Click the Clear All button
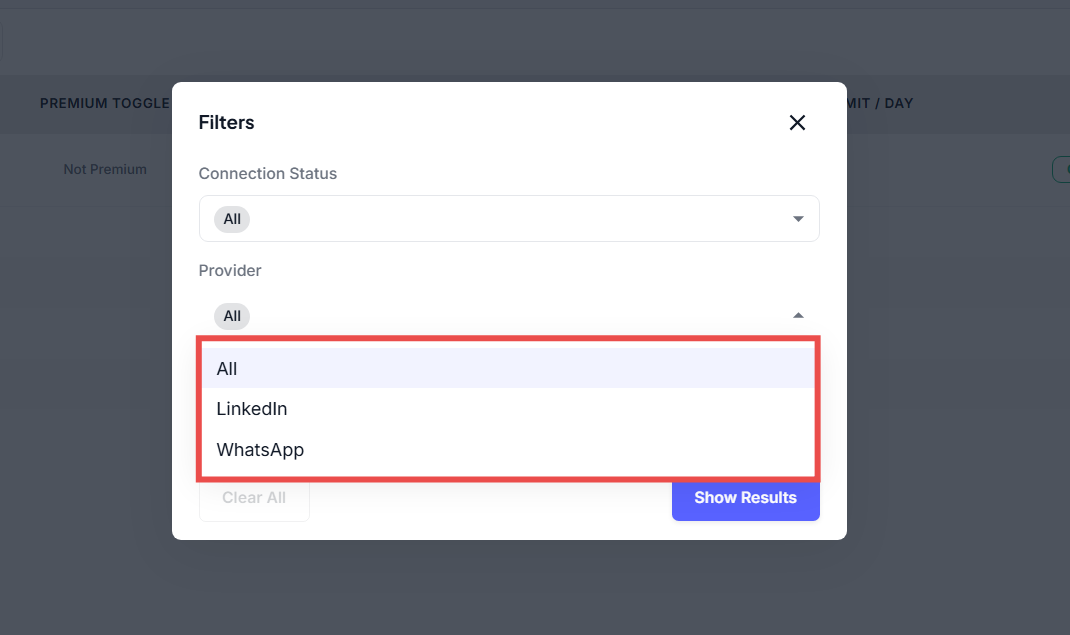The width and height of the screenshot is (1070, 635). (x=254, y=498)
